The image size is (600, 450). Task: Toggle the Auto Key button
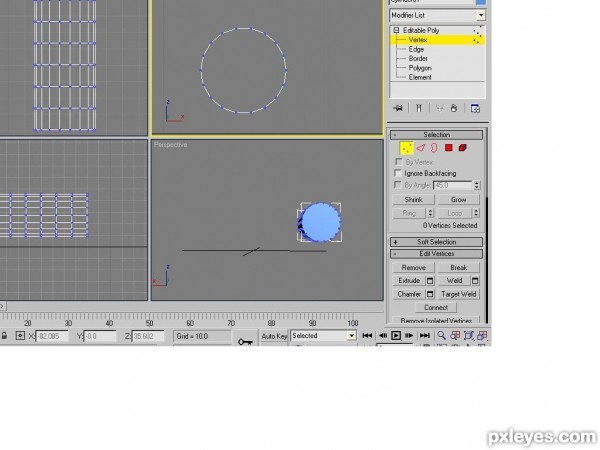pos(274,336)
